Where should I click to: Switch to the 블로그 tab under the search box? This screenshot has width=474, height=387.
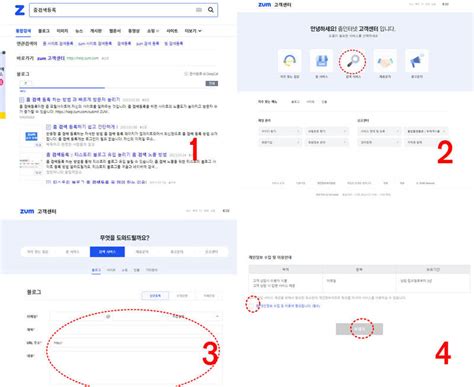[x=44, y=31]
